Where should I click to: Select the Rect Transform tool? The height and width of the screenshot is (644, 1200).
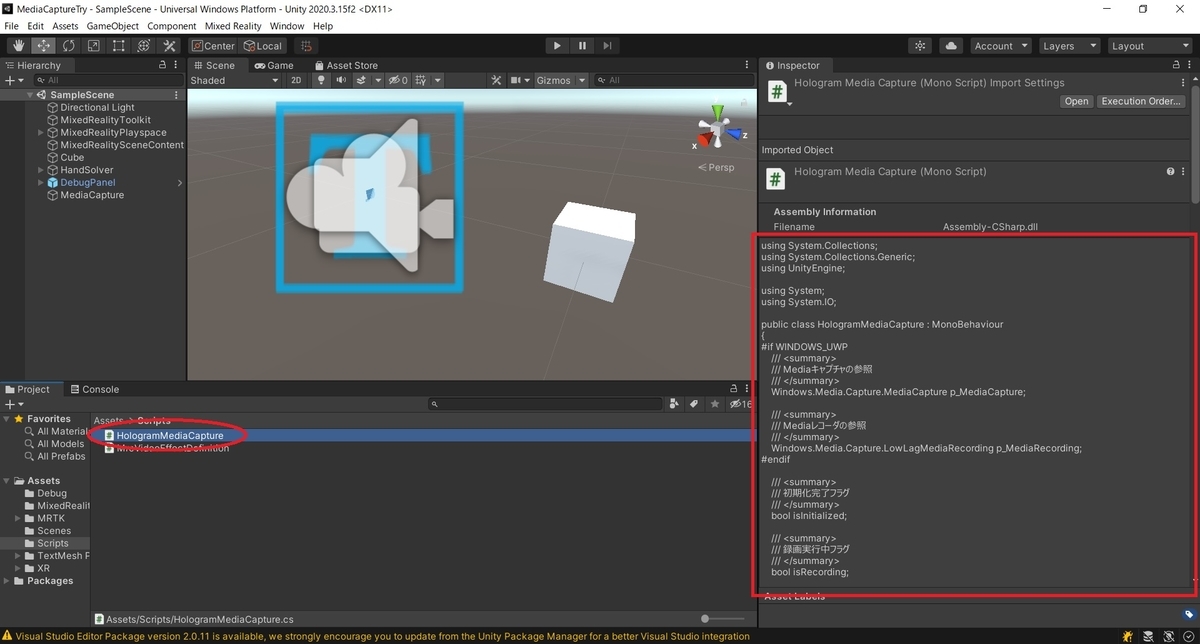coord(118,46)
